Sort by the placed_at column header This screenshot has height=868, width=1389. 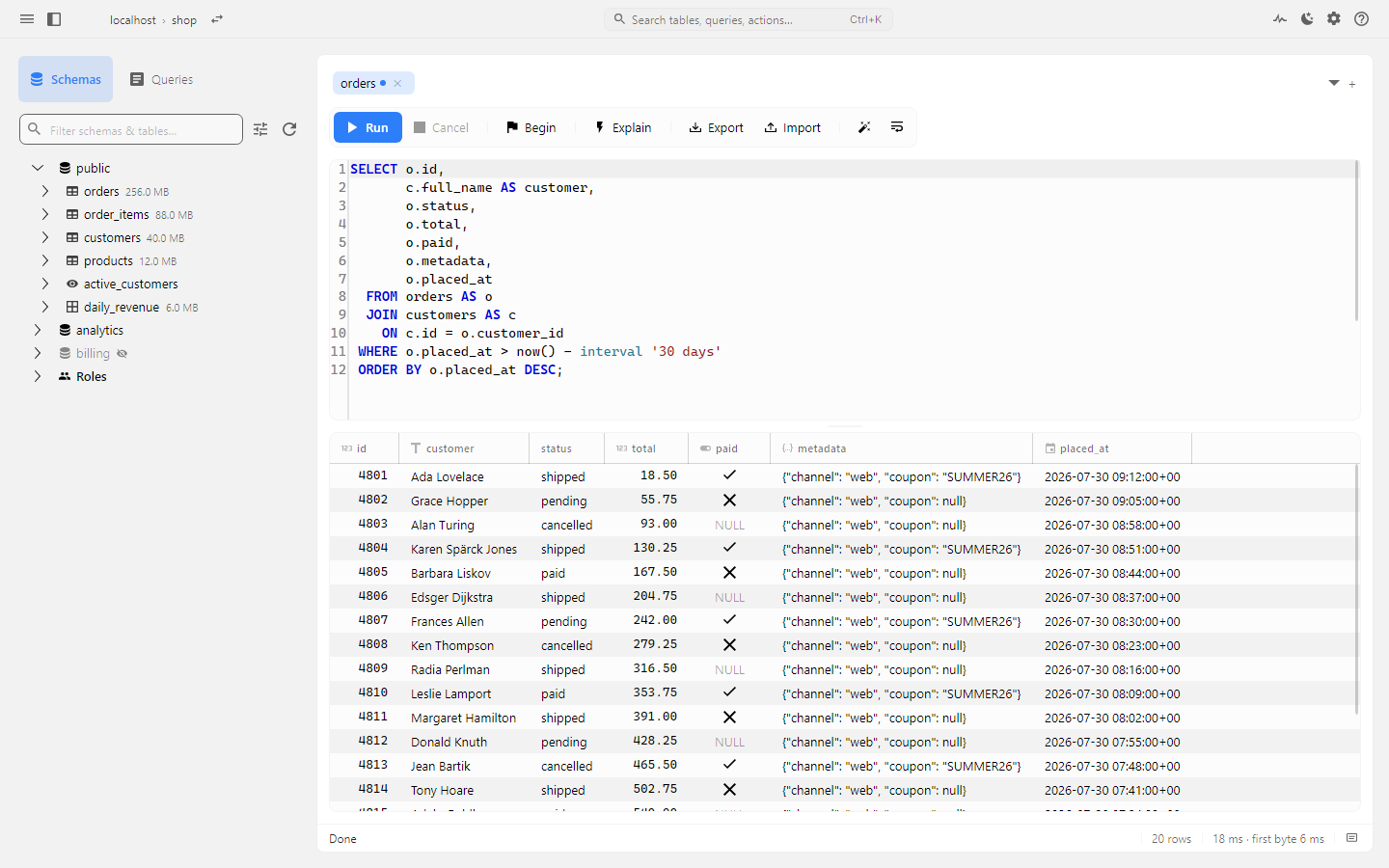(1112, 448)
